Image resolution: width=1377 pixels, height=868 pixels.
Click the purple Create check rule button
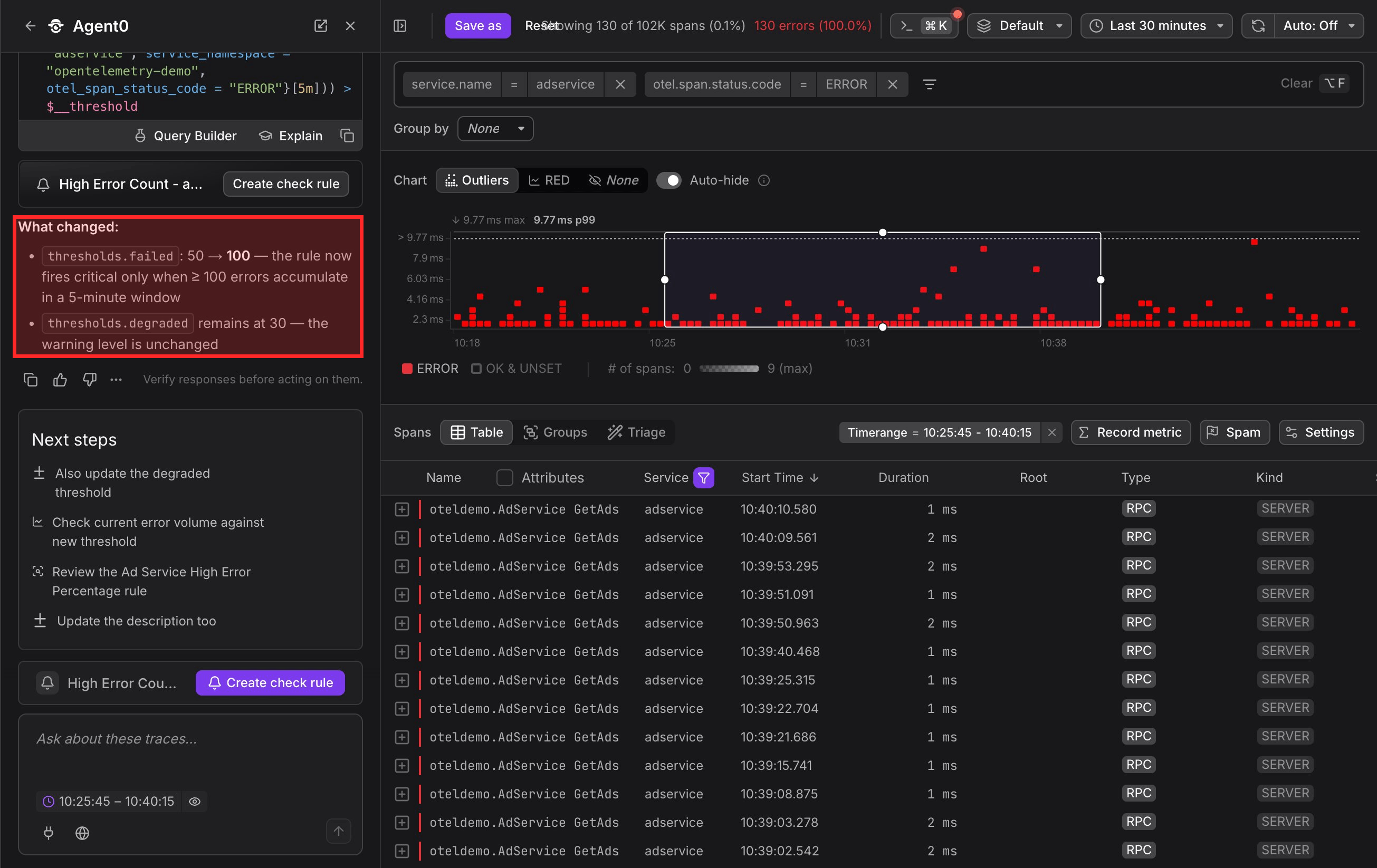click(x=270, y=683)
